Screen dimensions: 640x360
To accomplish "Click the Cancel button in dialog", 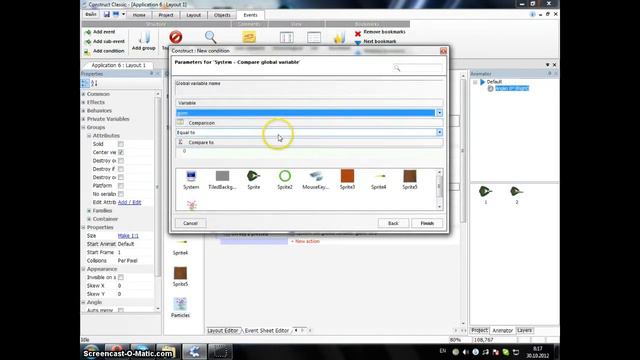I will (x=190, y=223).
